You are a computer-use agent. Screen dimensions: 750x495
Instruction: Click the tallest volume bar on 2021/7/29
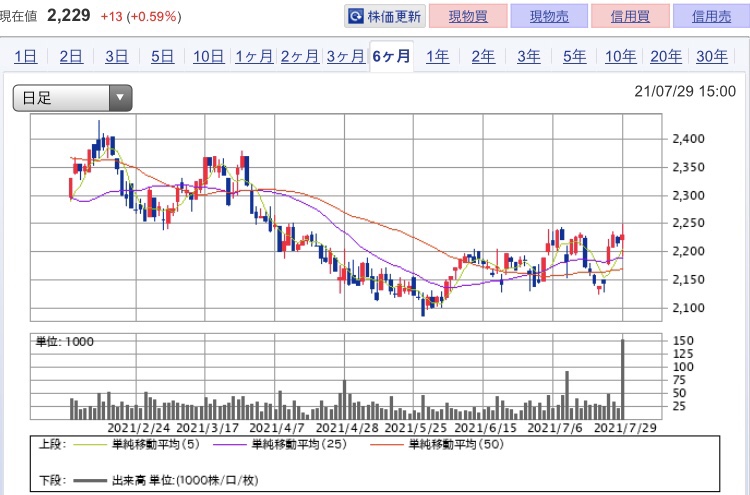click(x=623, y=379)
